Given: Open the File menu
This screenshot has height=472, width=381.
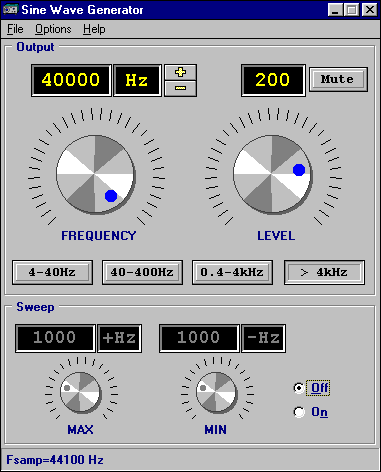Looking at the screenshot, I should 15,29.
